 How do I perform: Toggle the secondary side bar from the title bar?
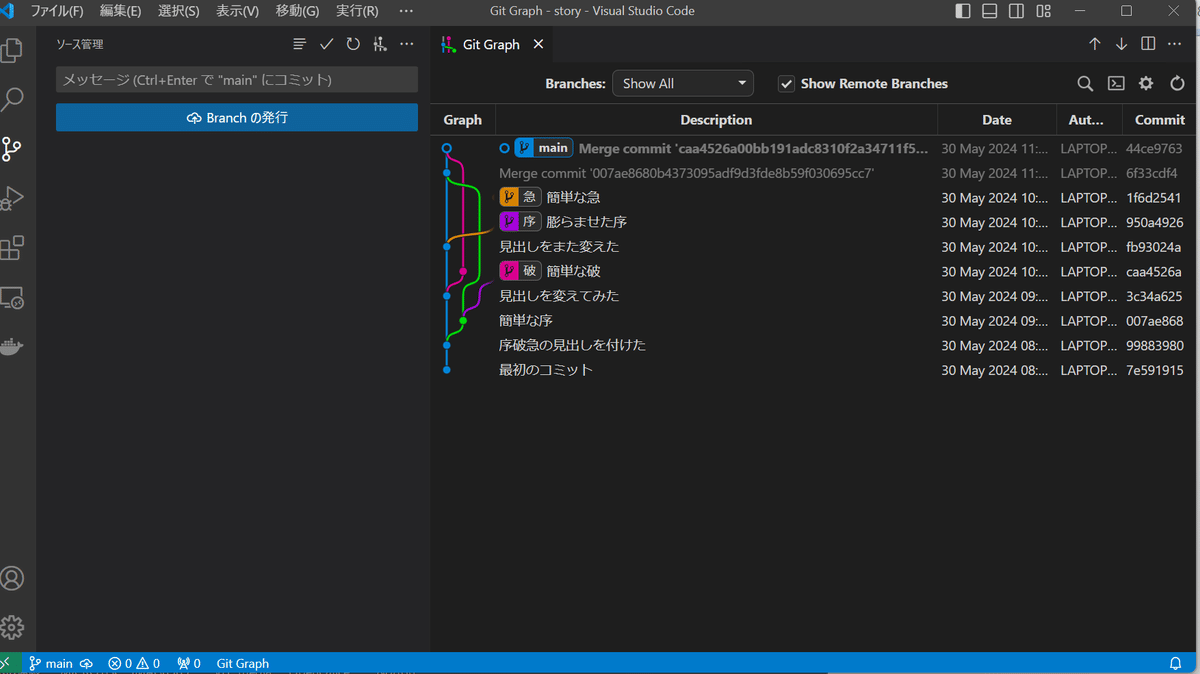click(x=1017, y=11)
